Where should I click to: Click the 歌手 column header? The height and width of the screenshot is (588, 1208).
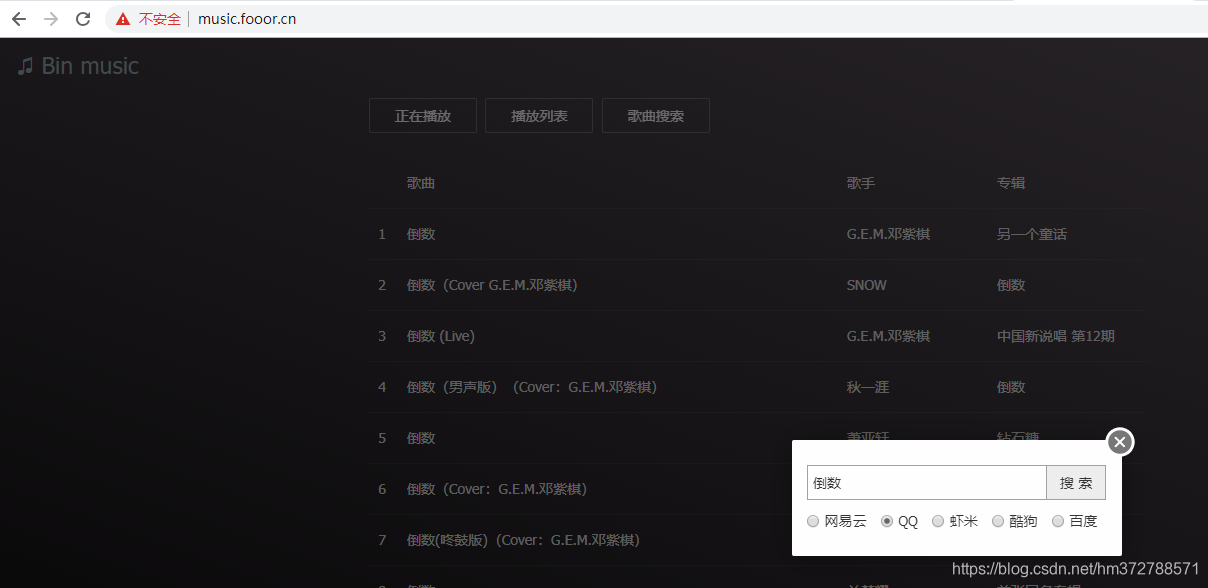coord(861,183)
